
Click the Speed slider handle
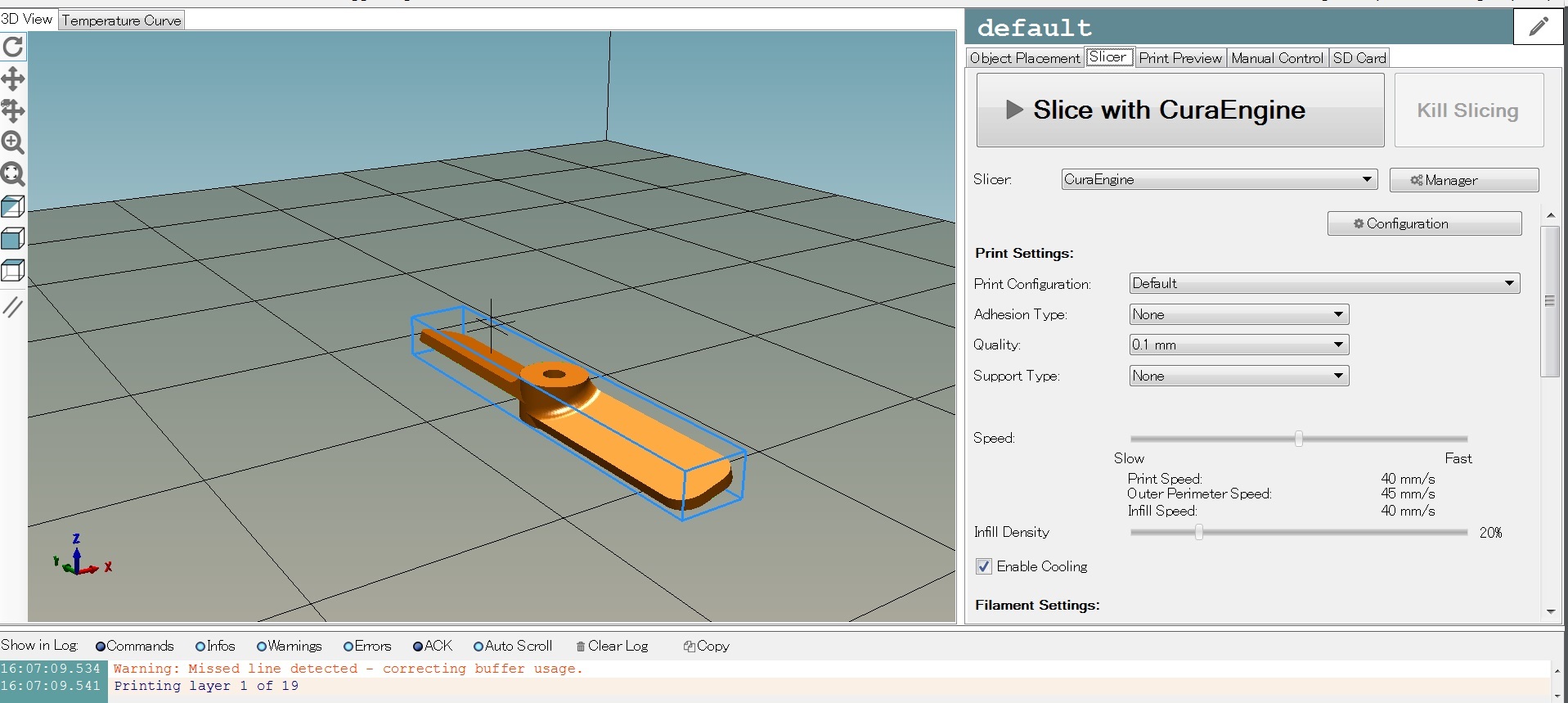point(1299,439)
